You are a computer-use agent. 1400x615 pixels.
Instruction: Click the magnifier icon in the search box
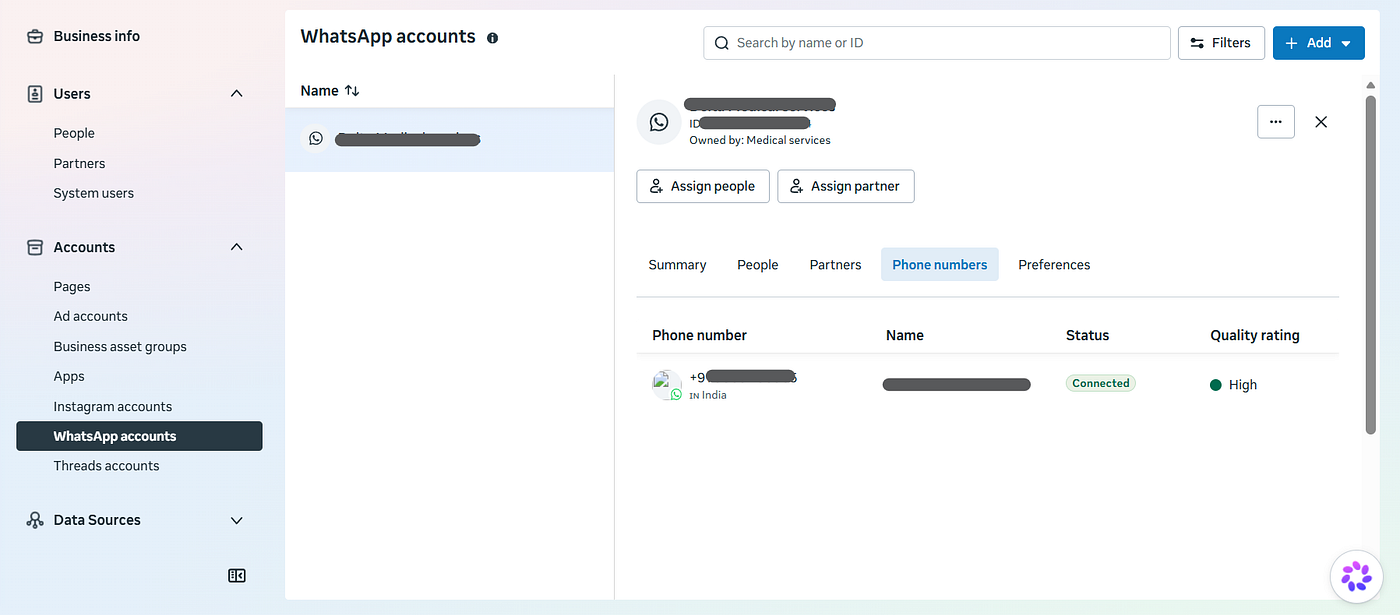click(x=722, y=43)
